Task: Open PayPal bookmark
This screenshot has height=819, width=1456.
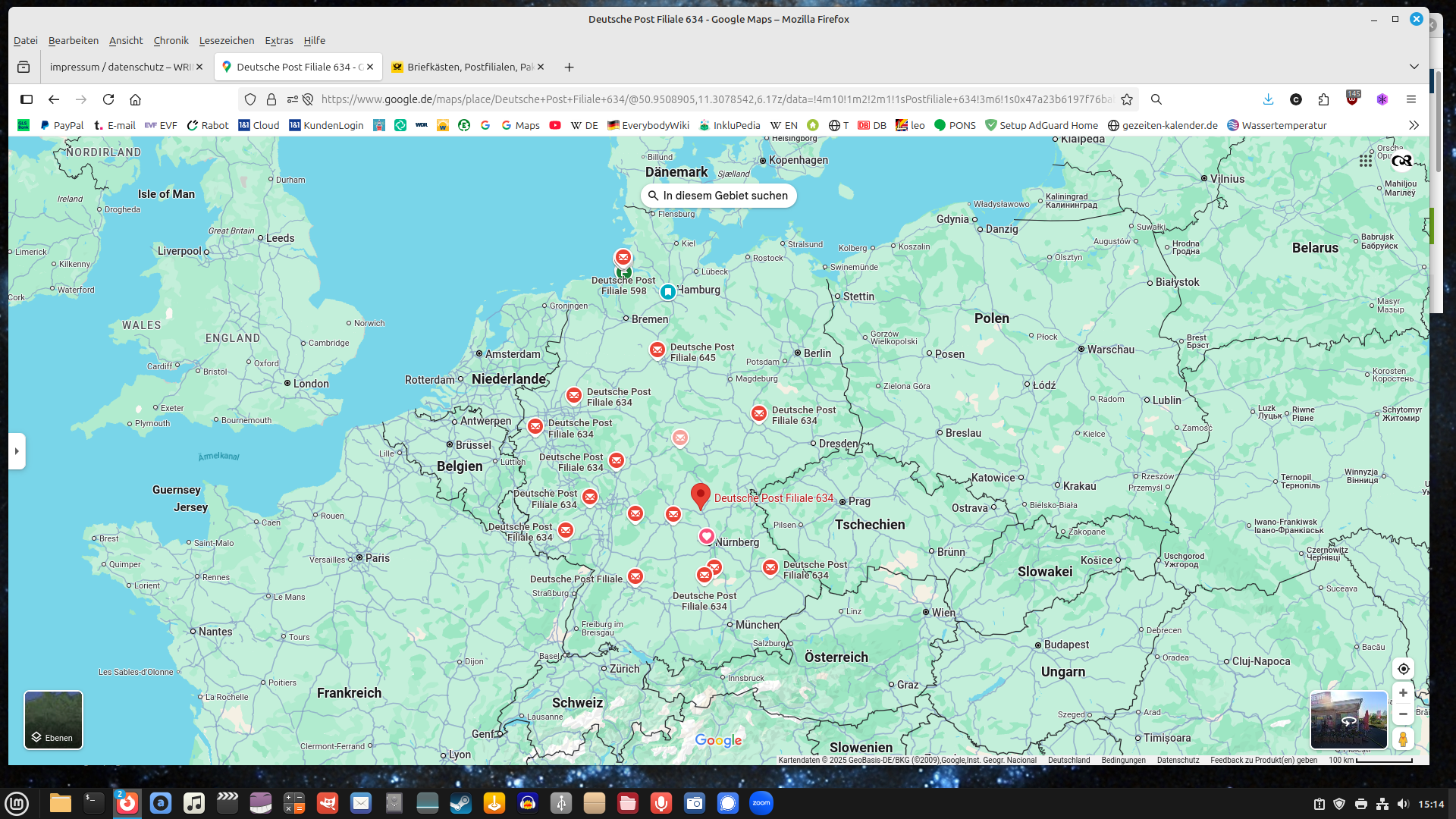Action: 61,125
